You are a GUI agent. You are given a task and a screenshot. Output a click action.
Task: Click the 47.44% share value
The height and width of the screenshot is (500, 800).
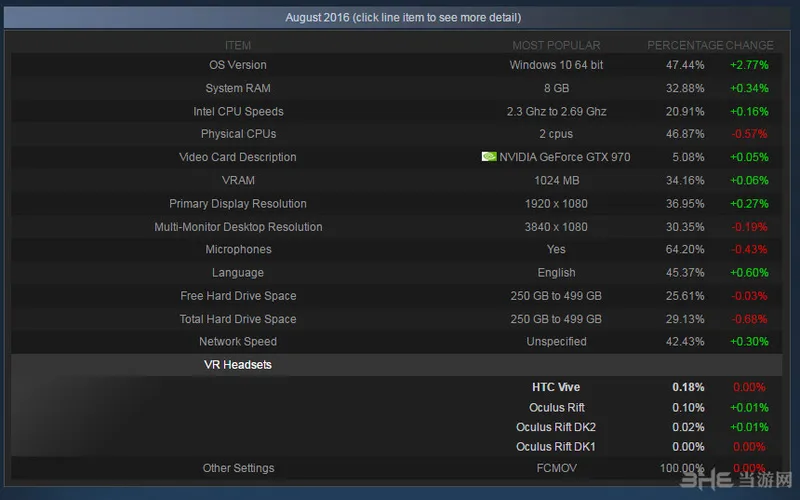click(x=685, y=65)
